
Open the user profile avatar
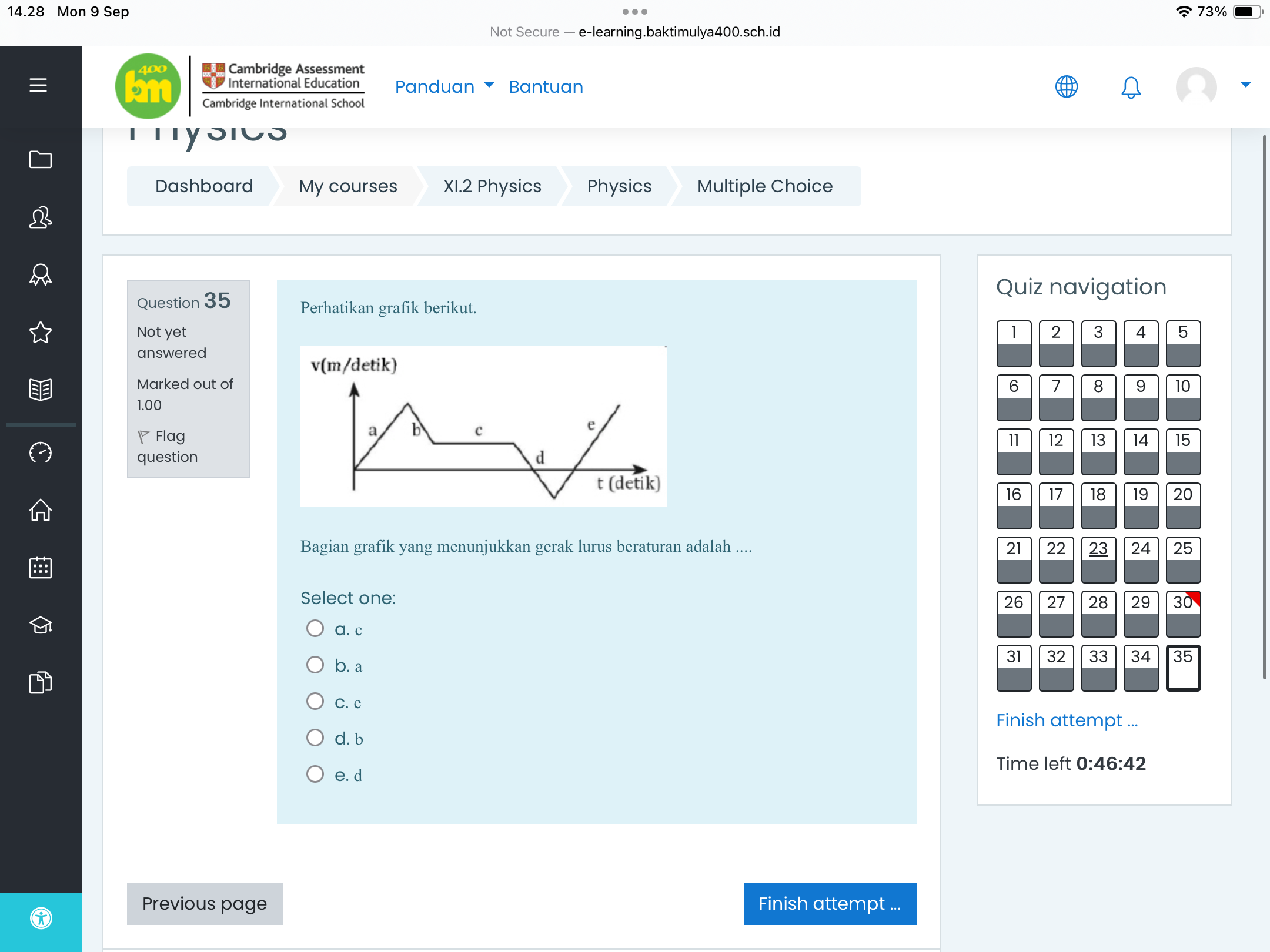[x=1196, y=87]
